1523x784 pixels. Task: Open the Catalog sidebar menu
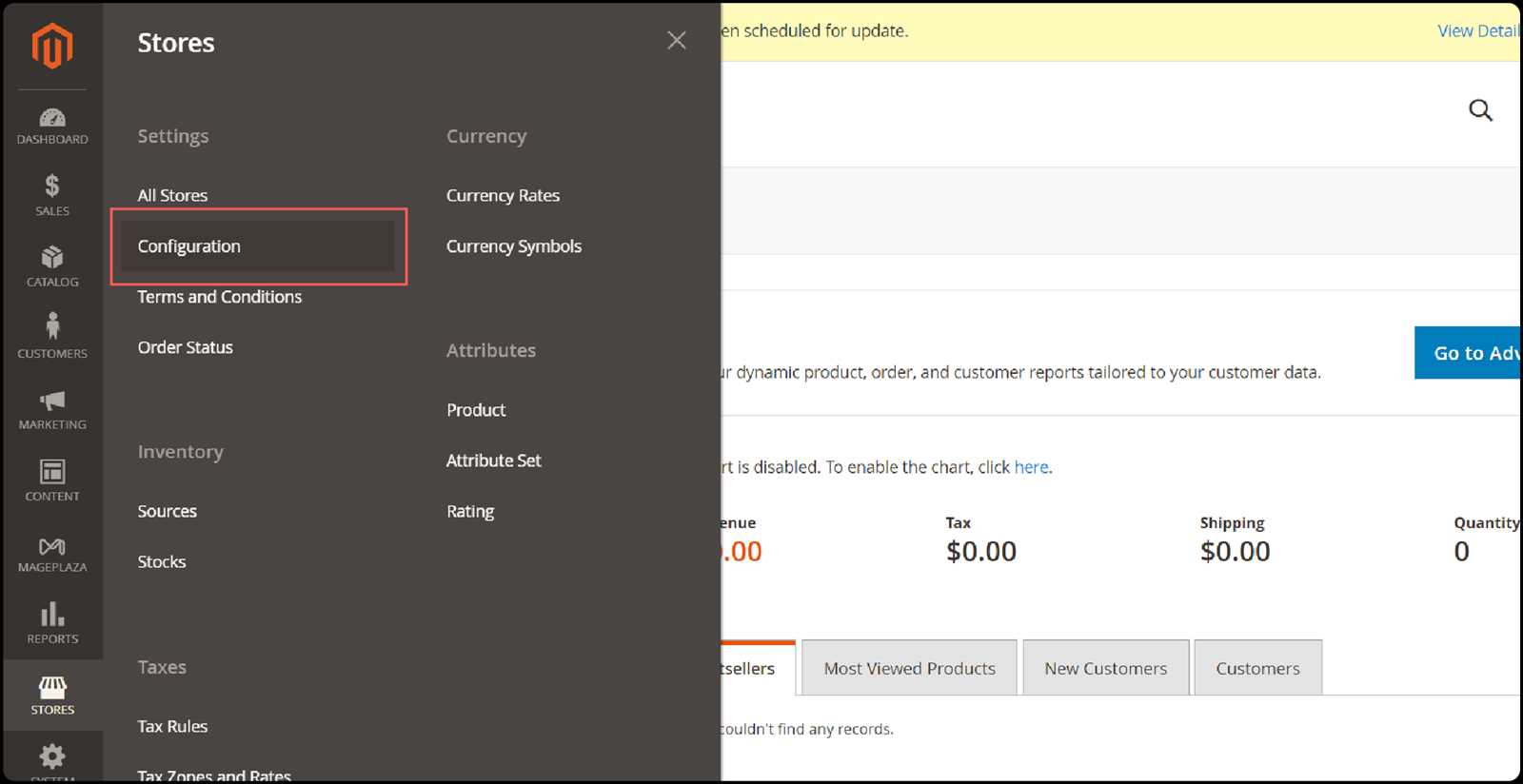tap(52, 267)
